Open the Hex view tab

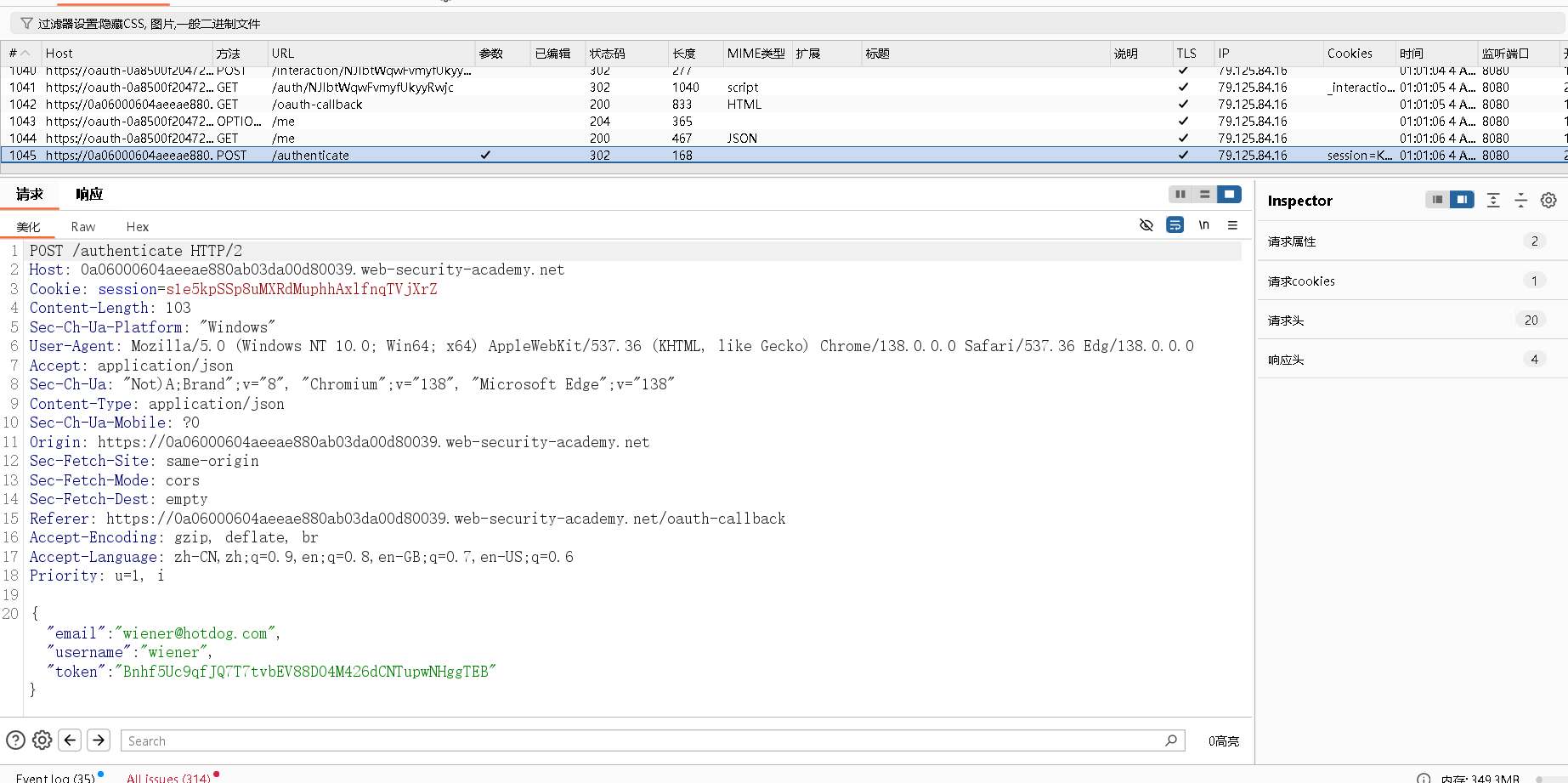pos(137,226)
